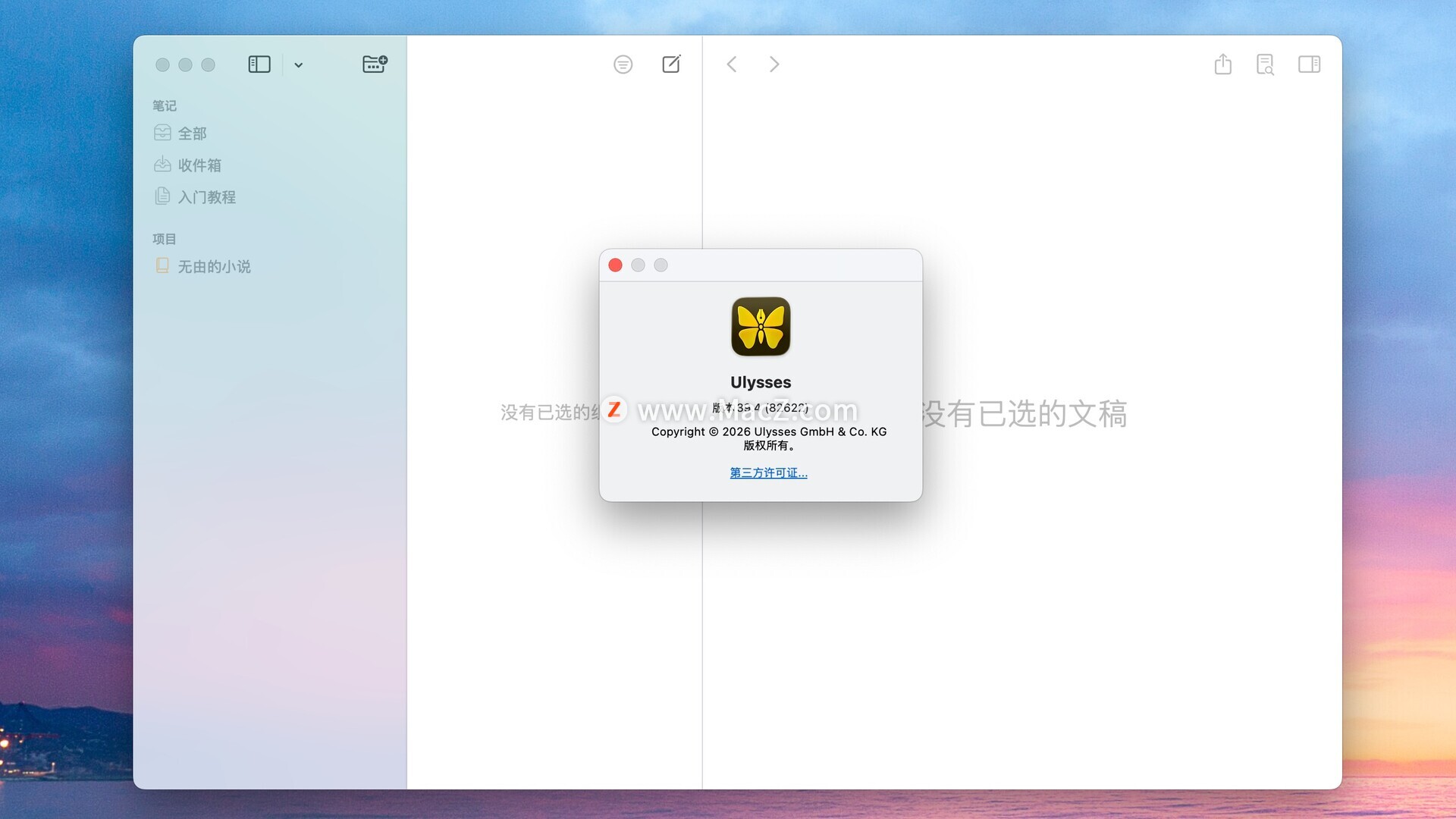Image resolution: width=1456 pixels, height=819 pixels.
Task: Open the sheet list filter icon
Action: point(623,64)
